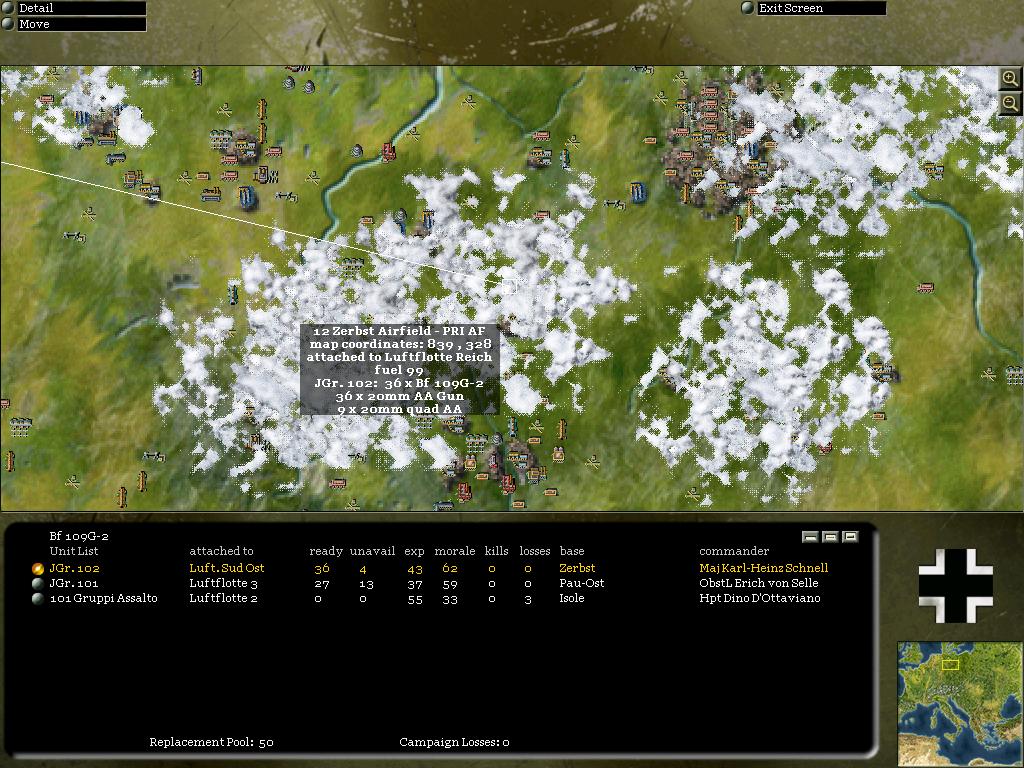
Task: Click commander Hpt Dino D'Ottaviano
Action: (760, 598)
